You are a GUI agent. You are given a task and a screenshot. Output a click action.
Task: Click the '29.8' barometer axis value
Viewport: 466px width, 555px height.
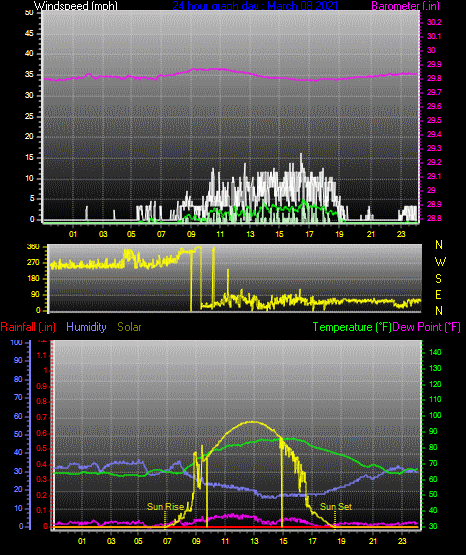434,78
